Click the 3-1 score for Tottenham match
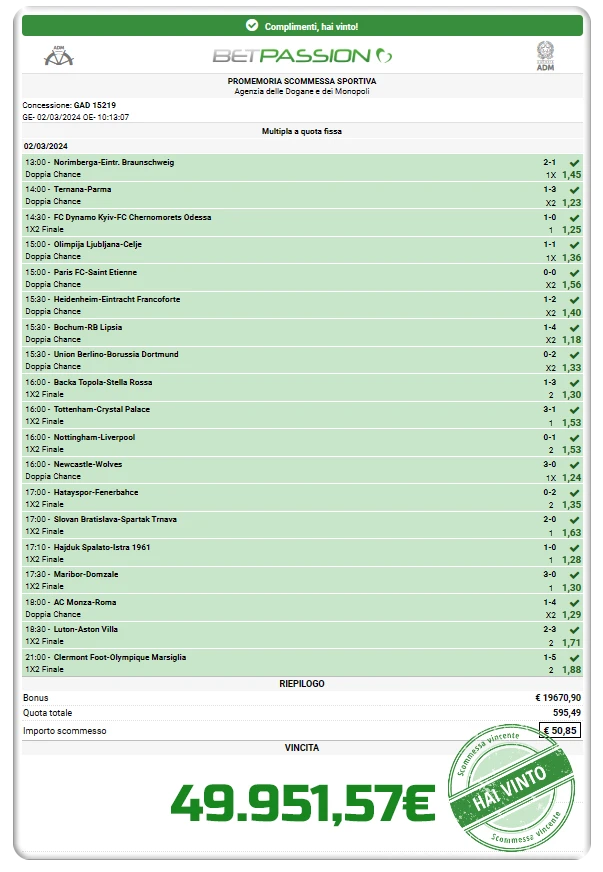The width and height of the screenshot is (603, 872). (550, 409)
